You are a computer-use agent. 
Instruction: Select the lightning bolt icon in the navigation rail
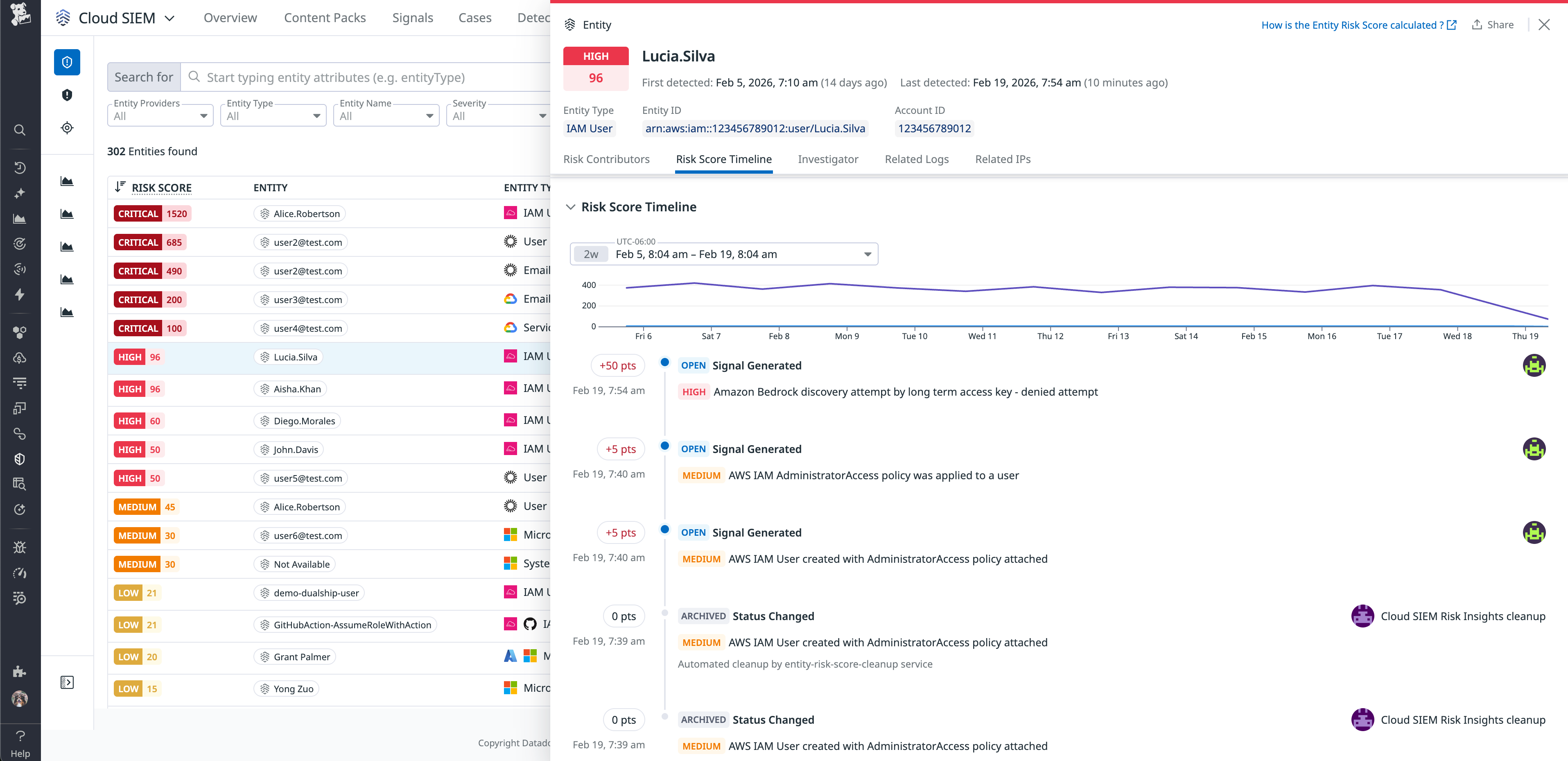(x=20, y=294)
